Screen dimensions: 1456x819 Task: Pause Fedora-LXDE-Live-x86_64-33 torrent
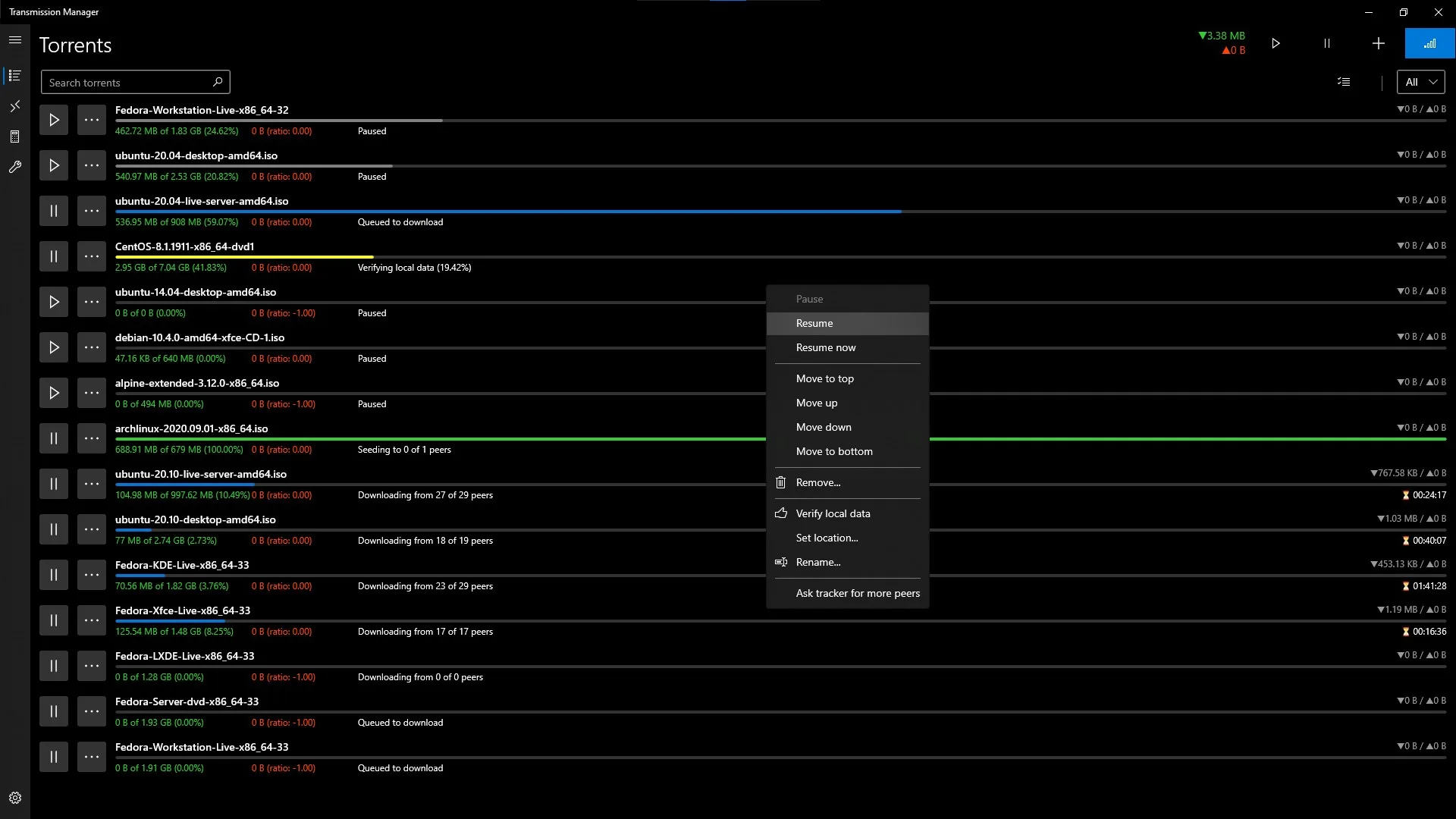click(x=54, y=666)
